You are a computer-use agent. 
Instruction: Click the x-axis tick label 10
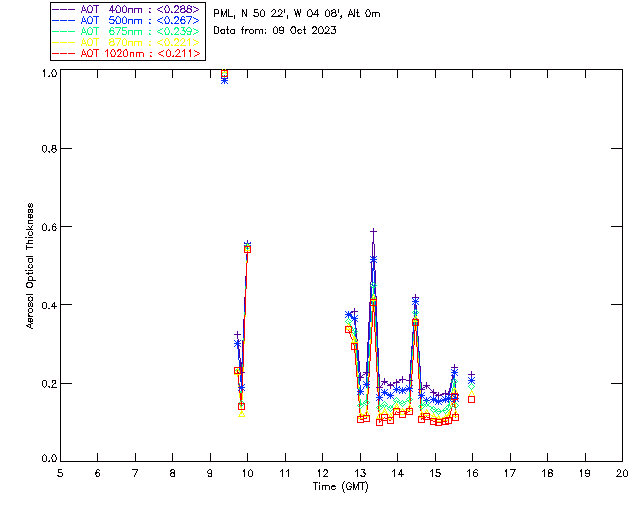[x=247, y=473]
